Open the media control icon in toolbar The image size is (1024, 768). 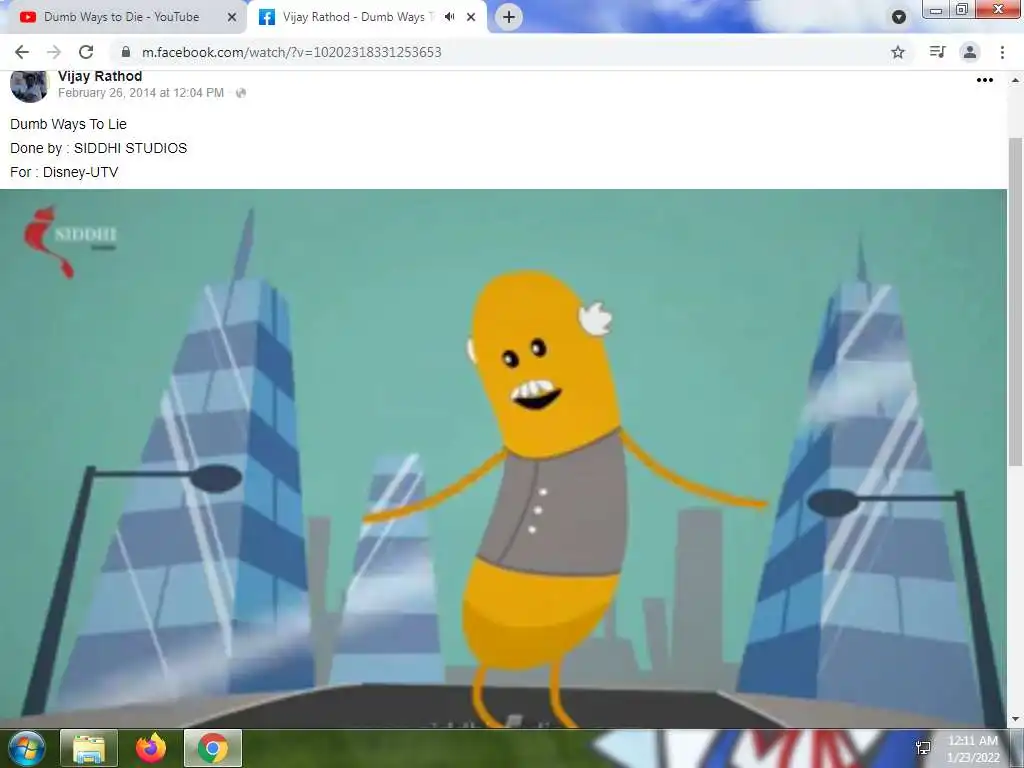pos(937,52)
